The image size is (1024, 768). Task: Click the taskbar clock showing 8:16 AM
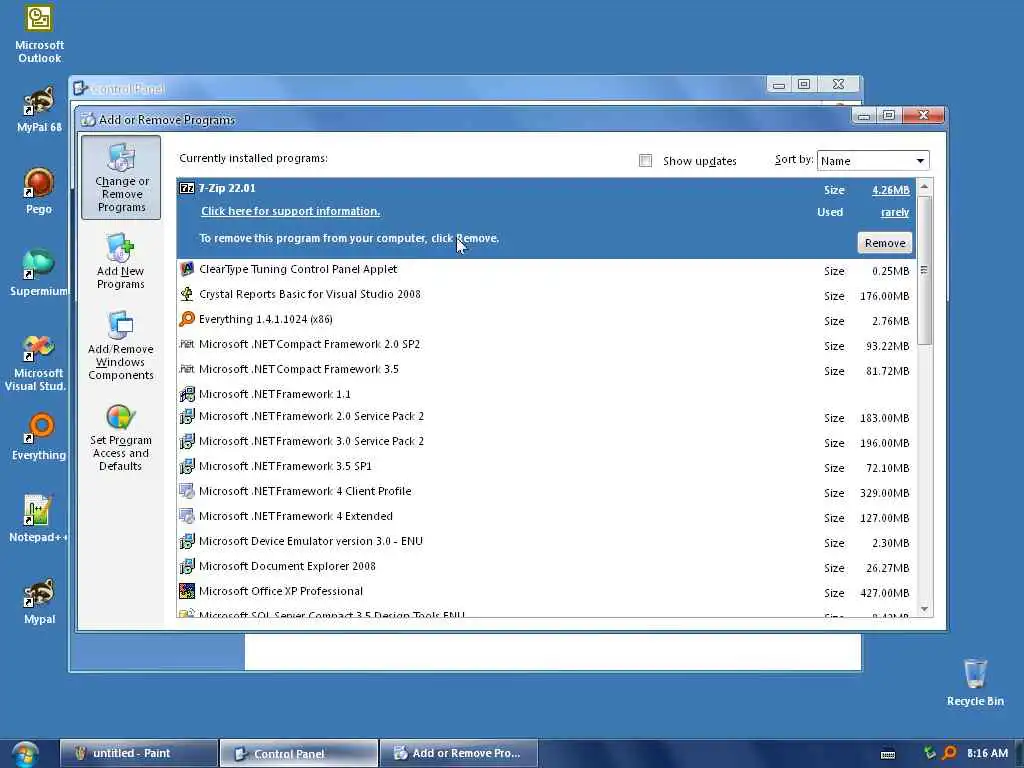click(987, 753)
